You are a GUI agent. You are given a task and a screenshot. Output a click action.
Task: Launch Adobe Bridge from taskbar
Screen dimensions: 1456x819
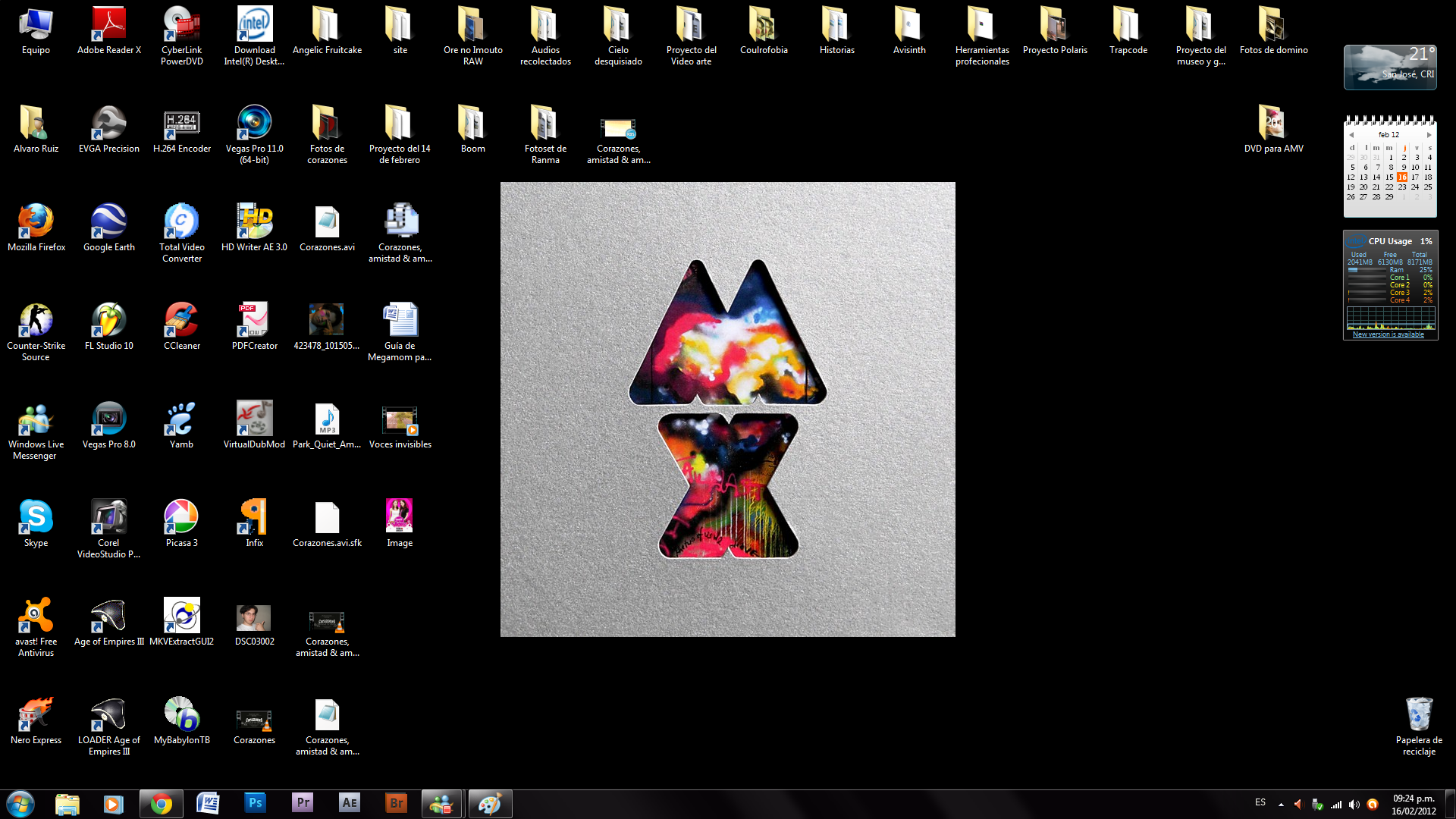[x=396, y=804]
